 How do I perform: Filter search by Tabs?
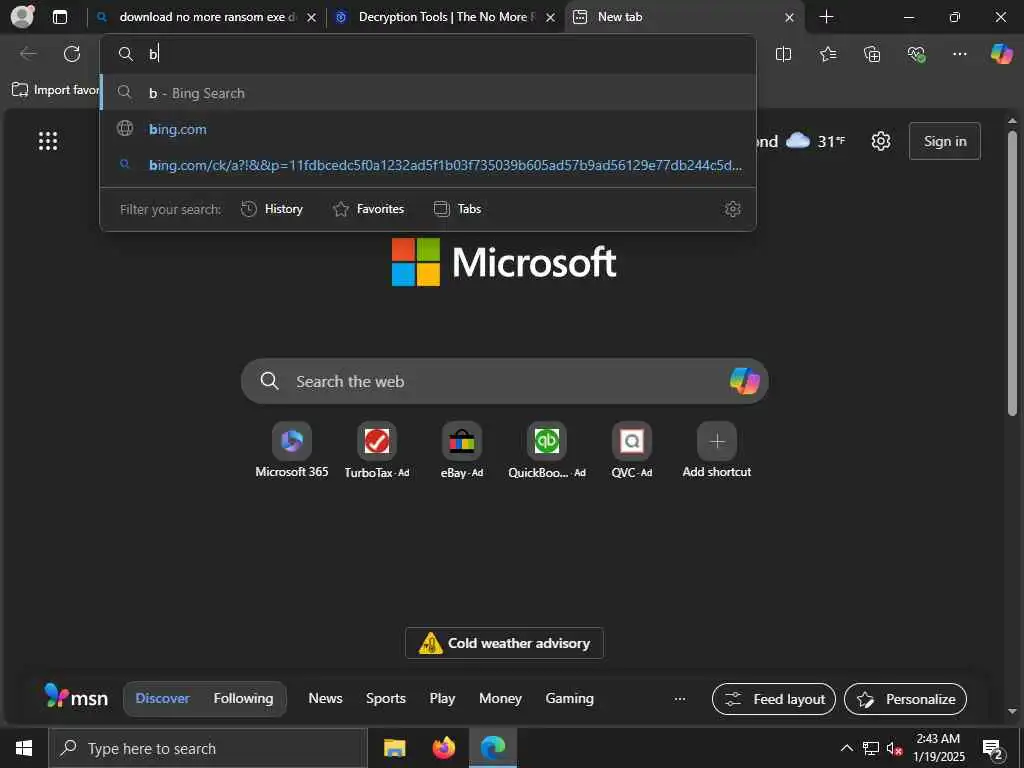pyautogui.click(x=458, y=209)
